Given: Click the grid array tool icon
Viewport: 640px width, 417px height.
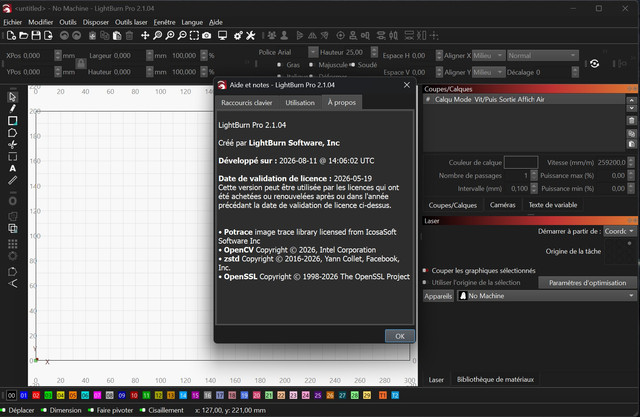Looking at the screenshot, I should click(13, 244).
